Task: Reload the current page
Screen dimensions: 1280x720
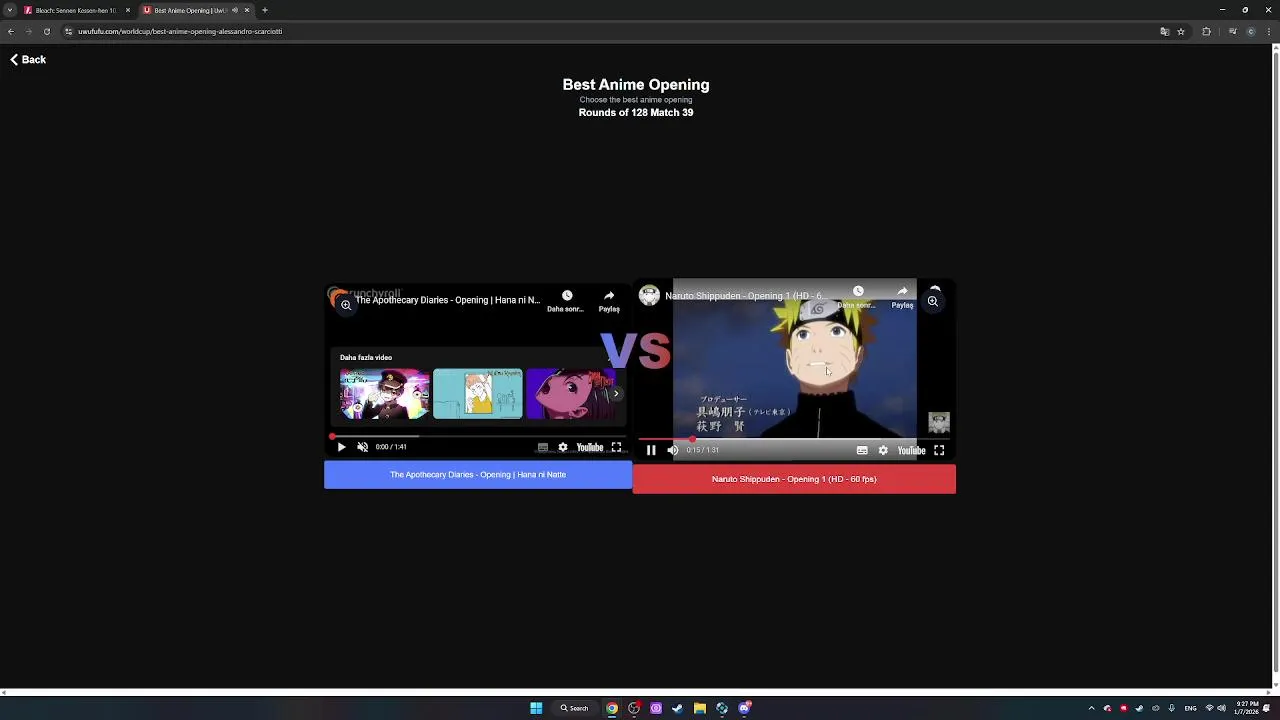Action: [x=46, y=31]
